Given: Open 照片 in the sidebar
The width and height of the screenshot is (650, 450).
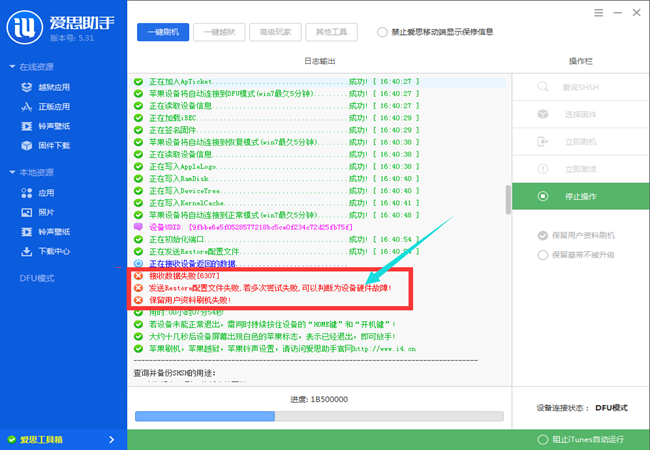Looking at the screenshot, I should pyautogui.click(x=38, y=212).
